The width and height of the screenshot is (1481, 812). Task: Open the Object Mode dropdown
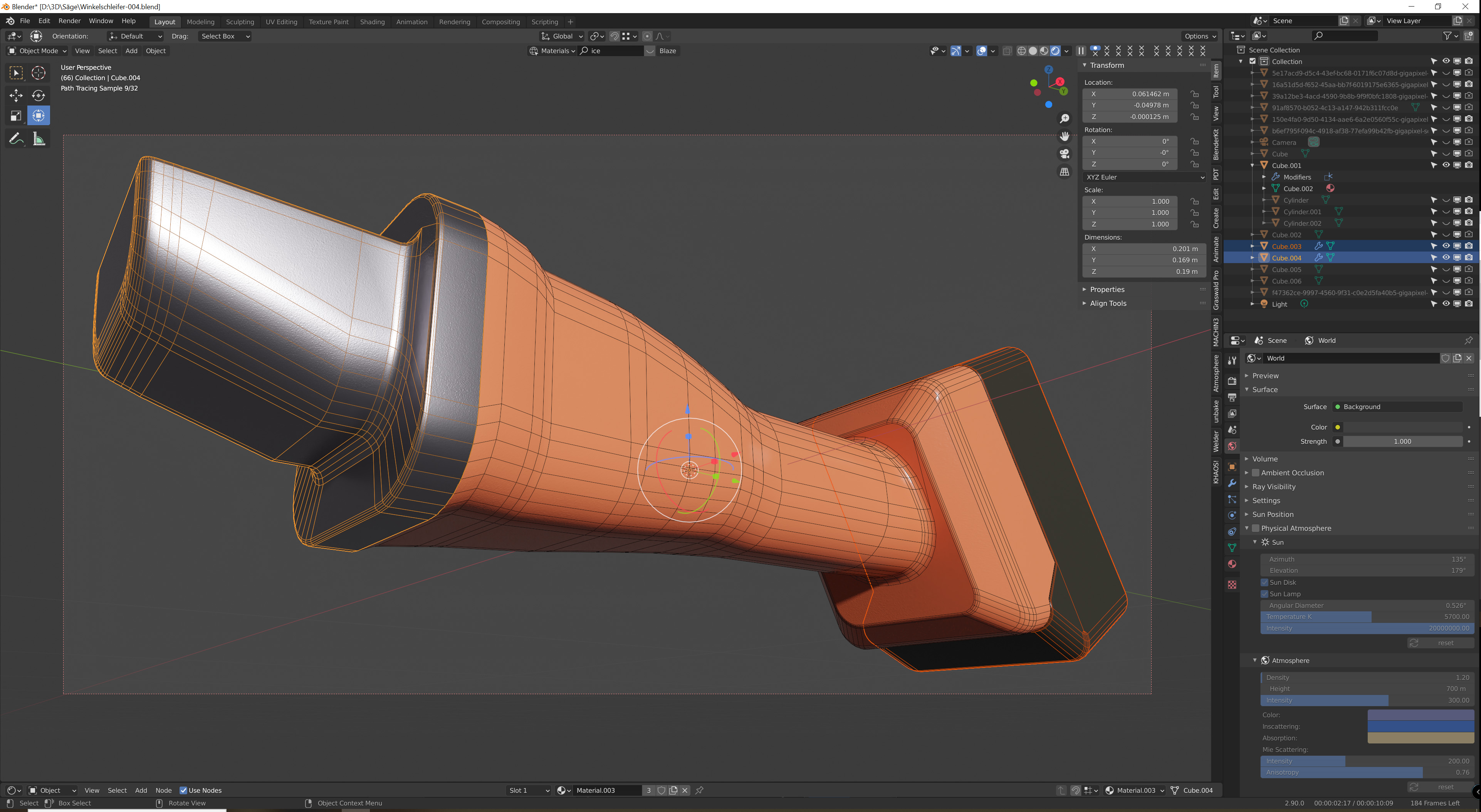(37, 50)
